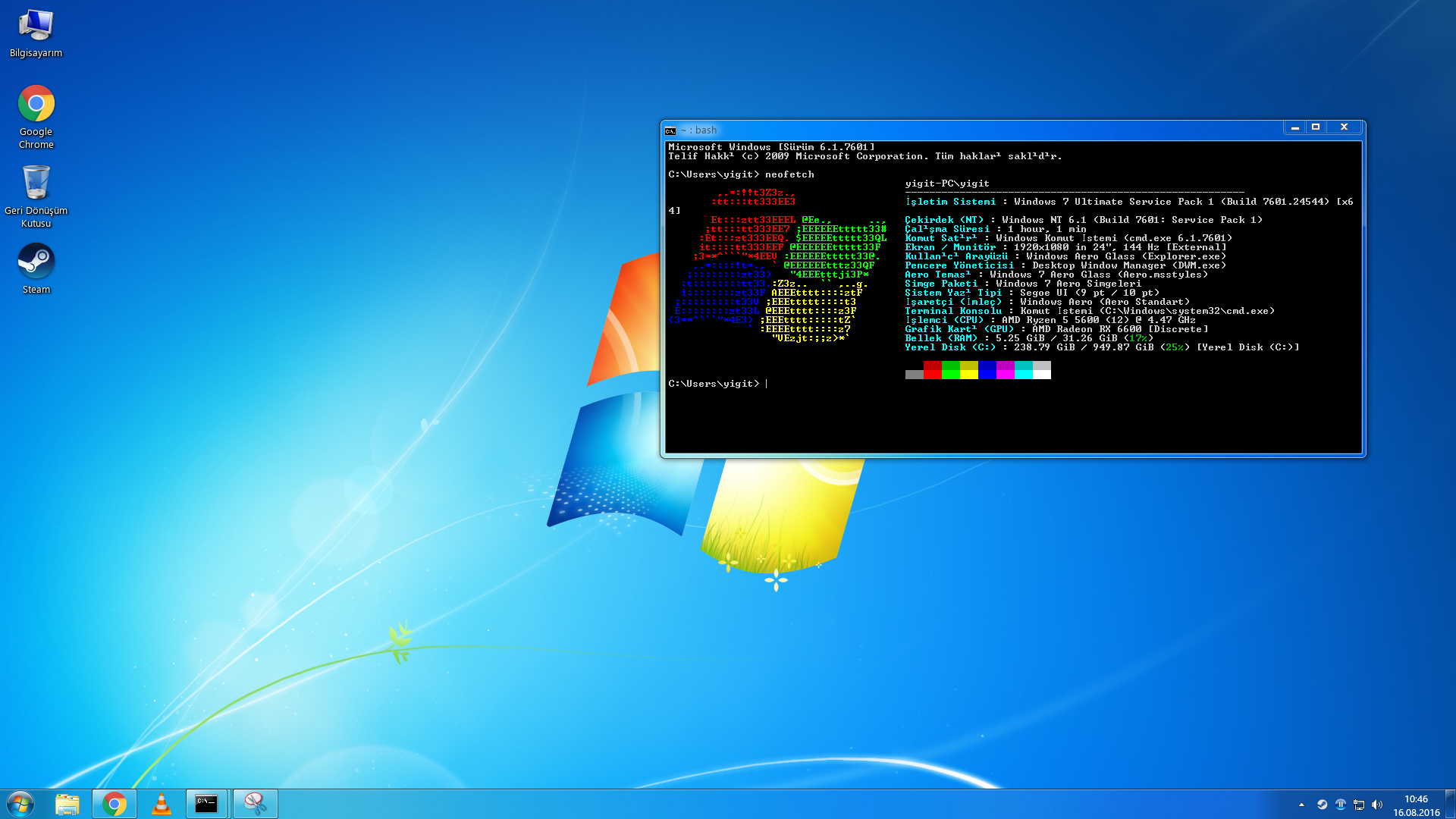Click the 'Simge Paketi' line

(x=1023, y=284)
